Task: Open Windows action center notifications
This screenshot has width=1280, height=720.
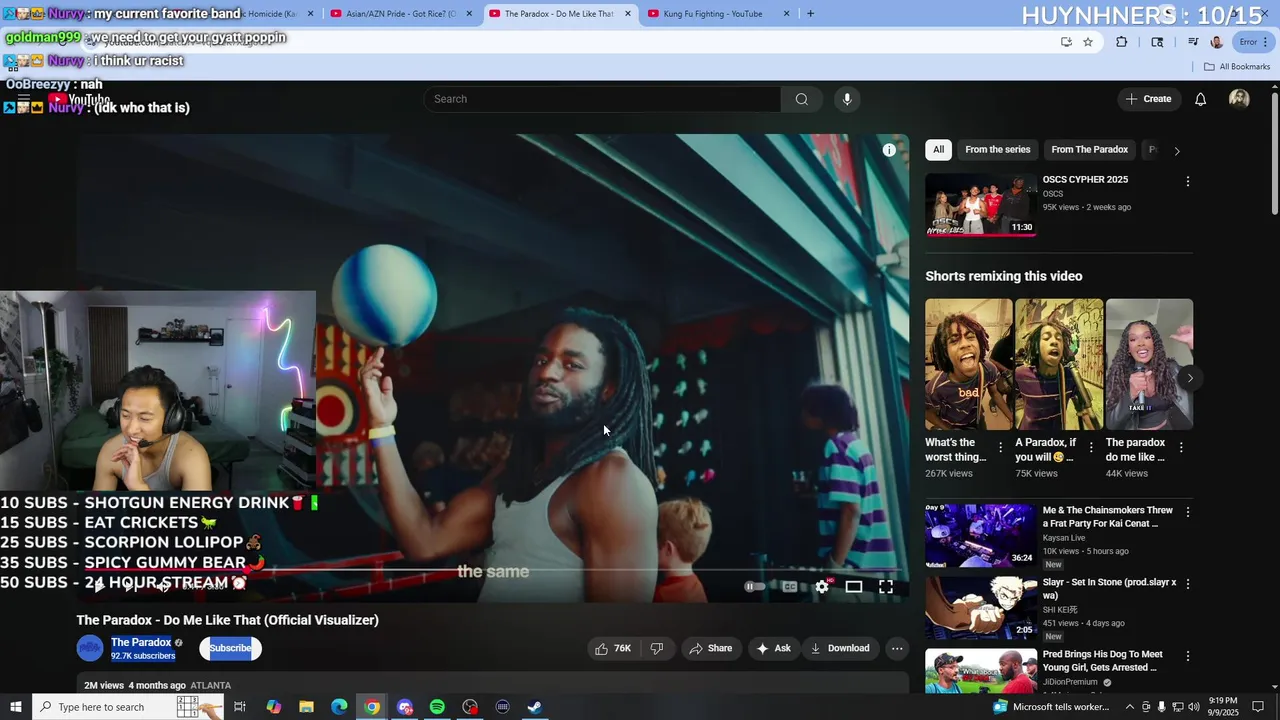Action: pos(1259,707)
